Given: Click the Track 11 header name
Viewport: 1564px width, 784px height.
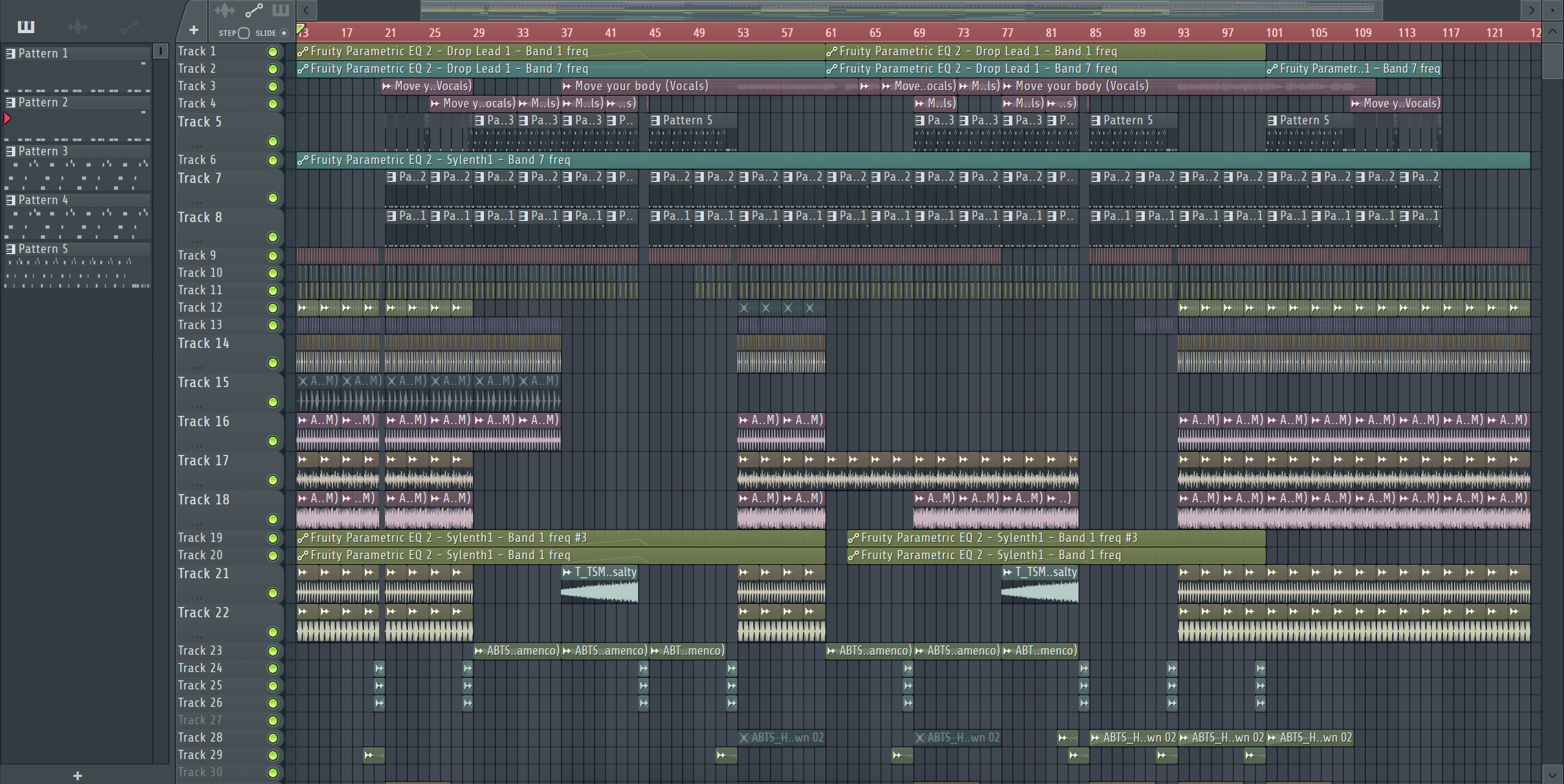Looking at the screenshot, I should 200,290.
